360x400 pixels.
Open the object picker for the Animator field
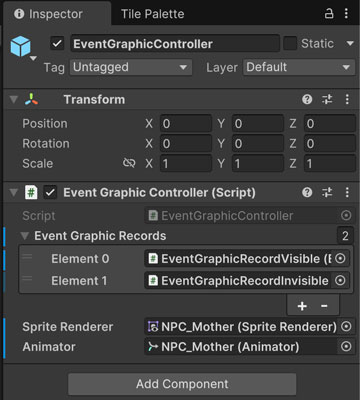tap(346, 347)
